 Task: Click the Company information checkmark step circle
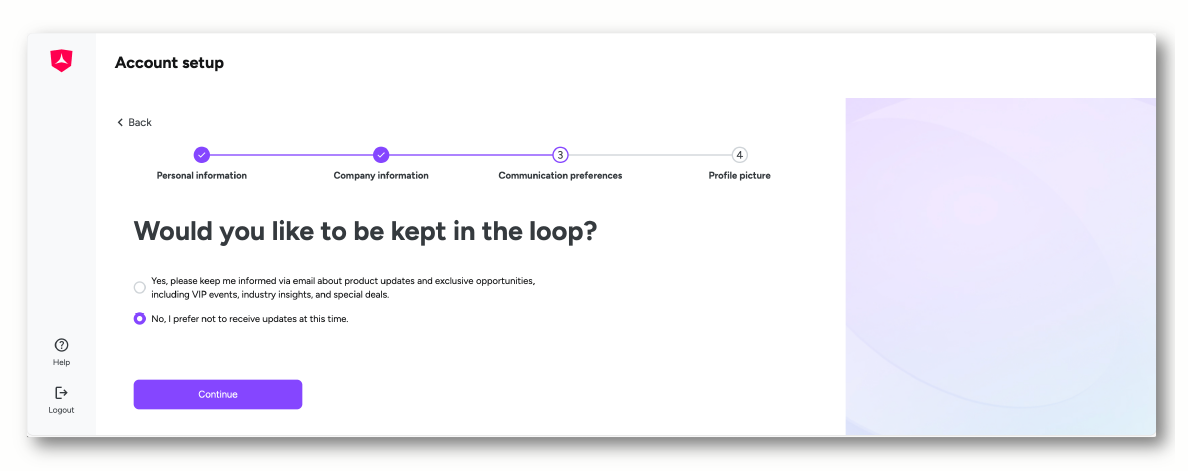pyautogui.click(x=381, y=154)
